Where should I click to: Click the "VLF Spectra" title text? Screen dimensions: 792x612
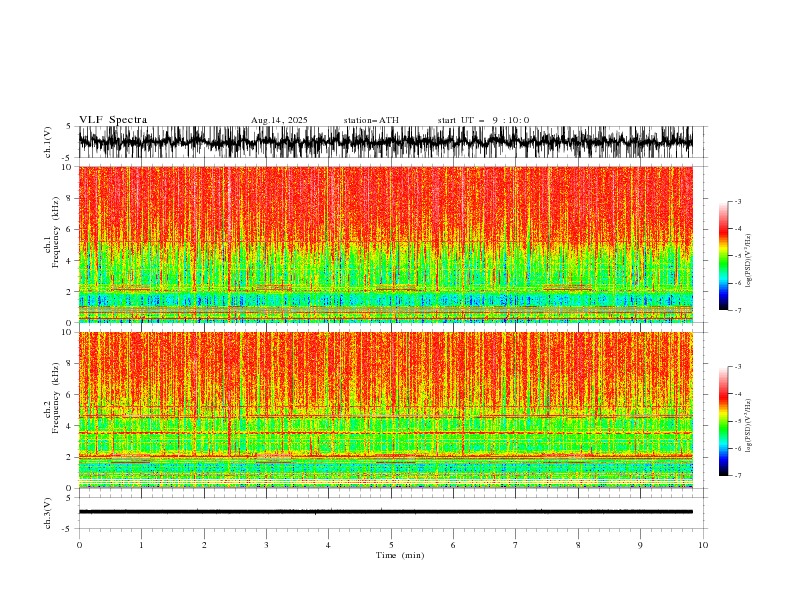click(113, 120)
